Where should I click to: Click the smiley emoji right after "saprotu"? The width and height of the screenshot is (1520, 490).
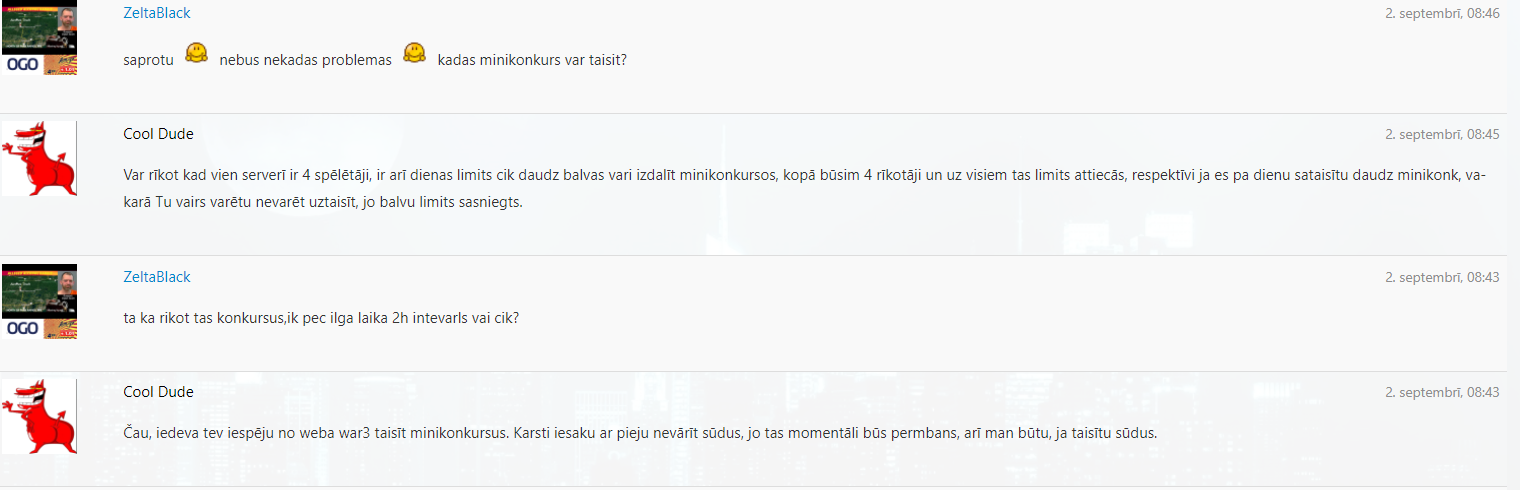[x=197, y=53]
